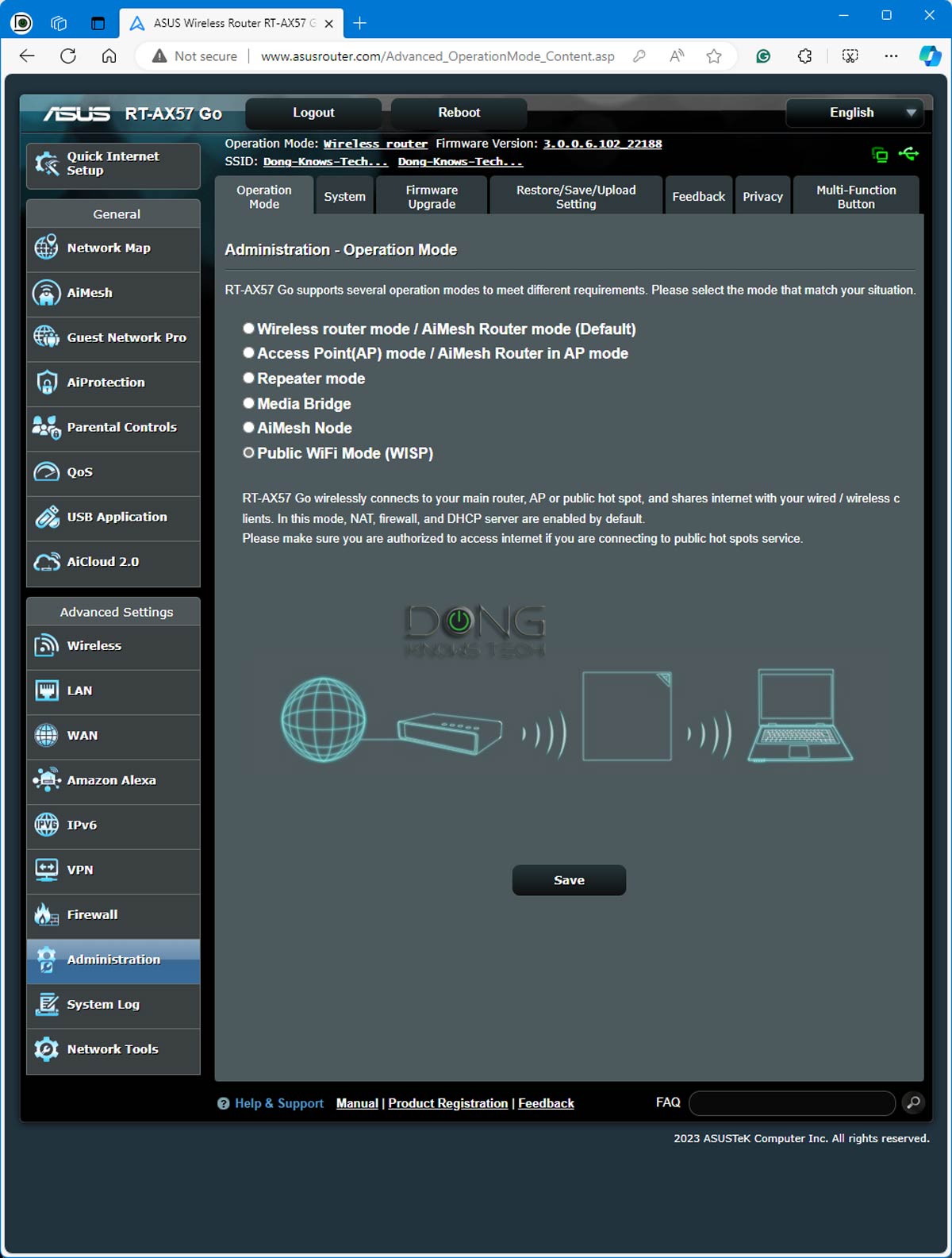This screenshot has height=1258, width=952.
Task: Open the IPv6 icon
Action: coord(46,825)
